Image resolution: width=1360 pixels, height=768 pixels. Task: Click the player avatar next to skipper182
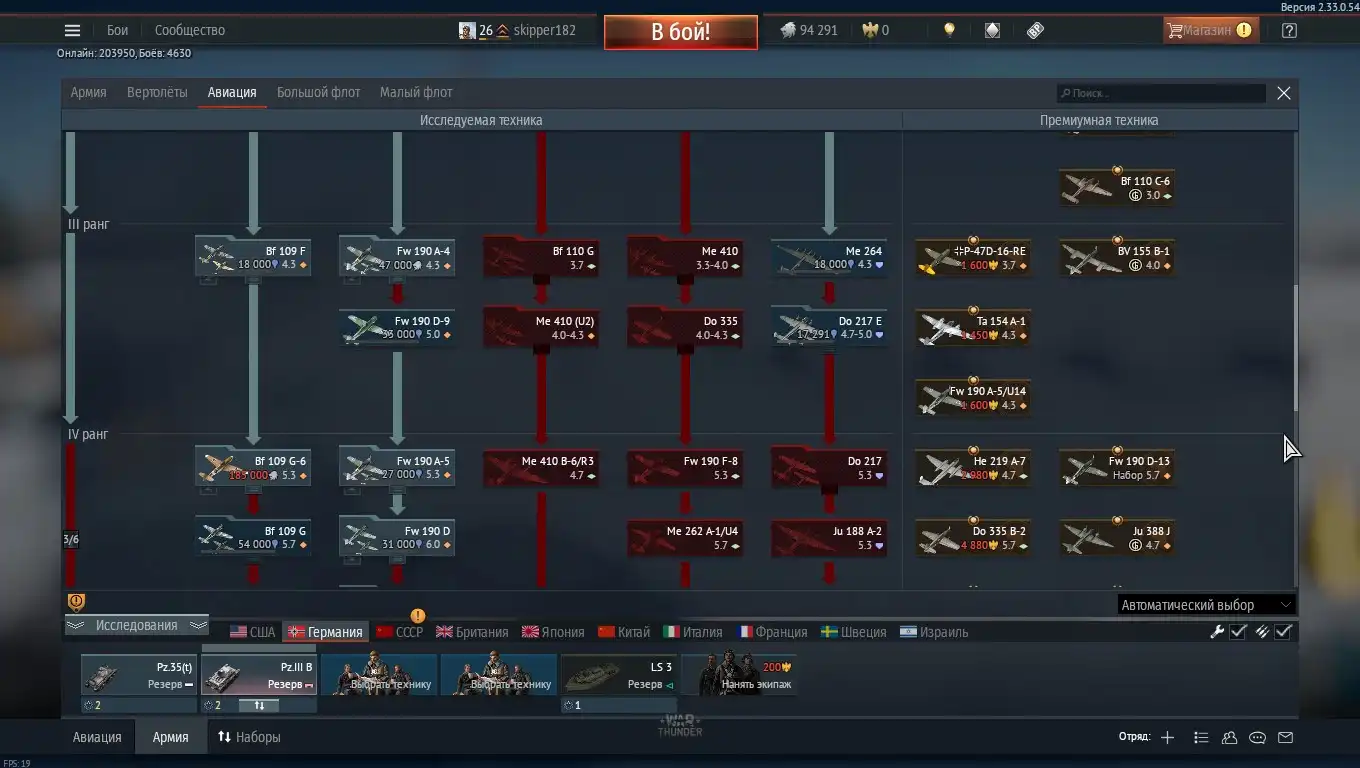point(467,30)
